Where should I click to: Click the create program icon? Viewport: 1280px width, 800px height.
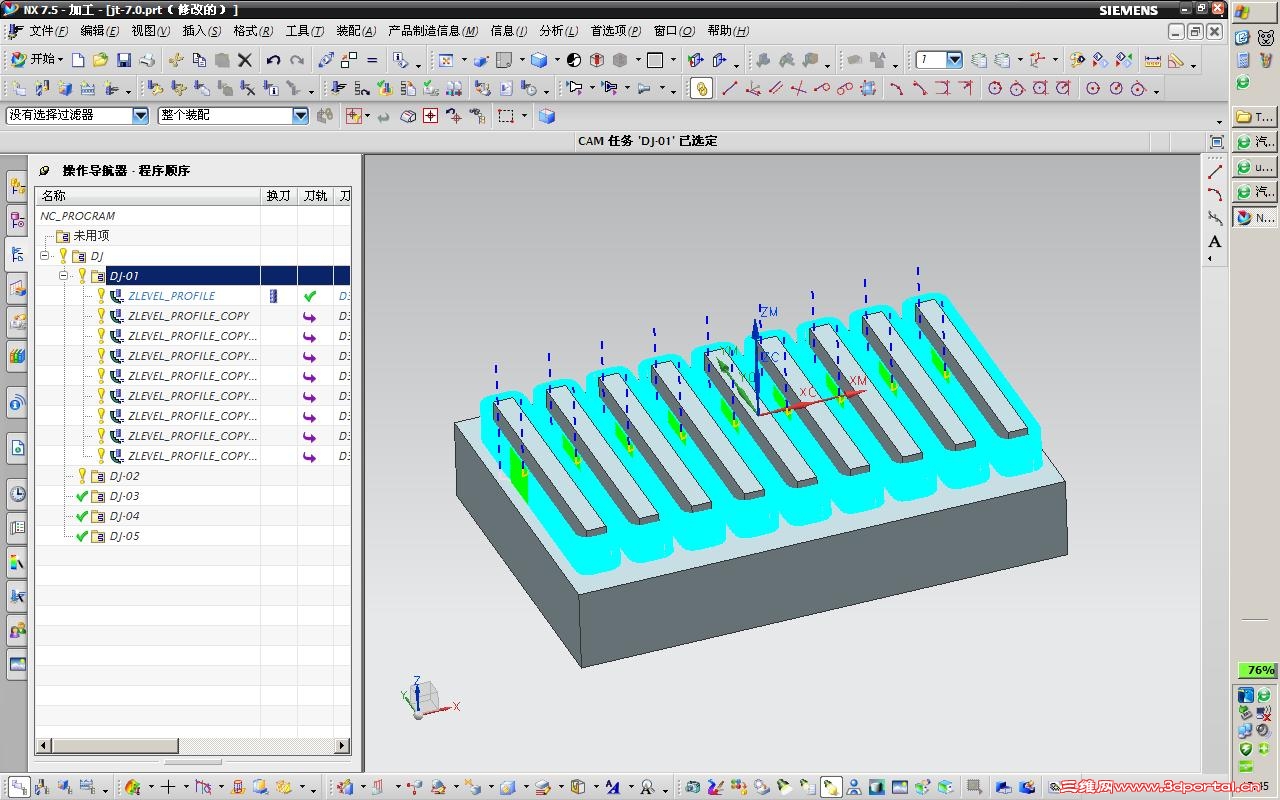click(19, 89)
